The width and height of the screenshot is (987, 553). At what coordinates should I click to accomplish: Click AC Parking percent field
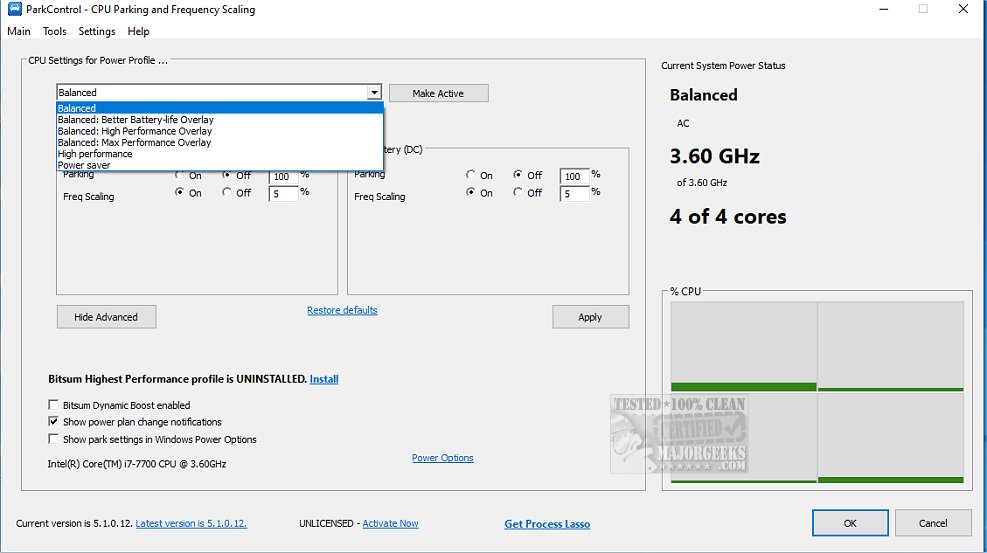(283, 176)
